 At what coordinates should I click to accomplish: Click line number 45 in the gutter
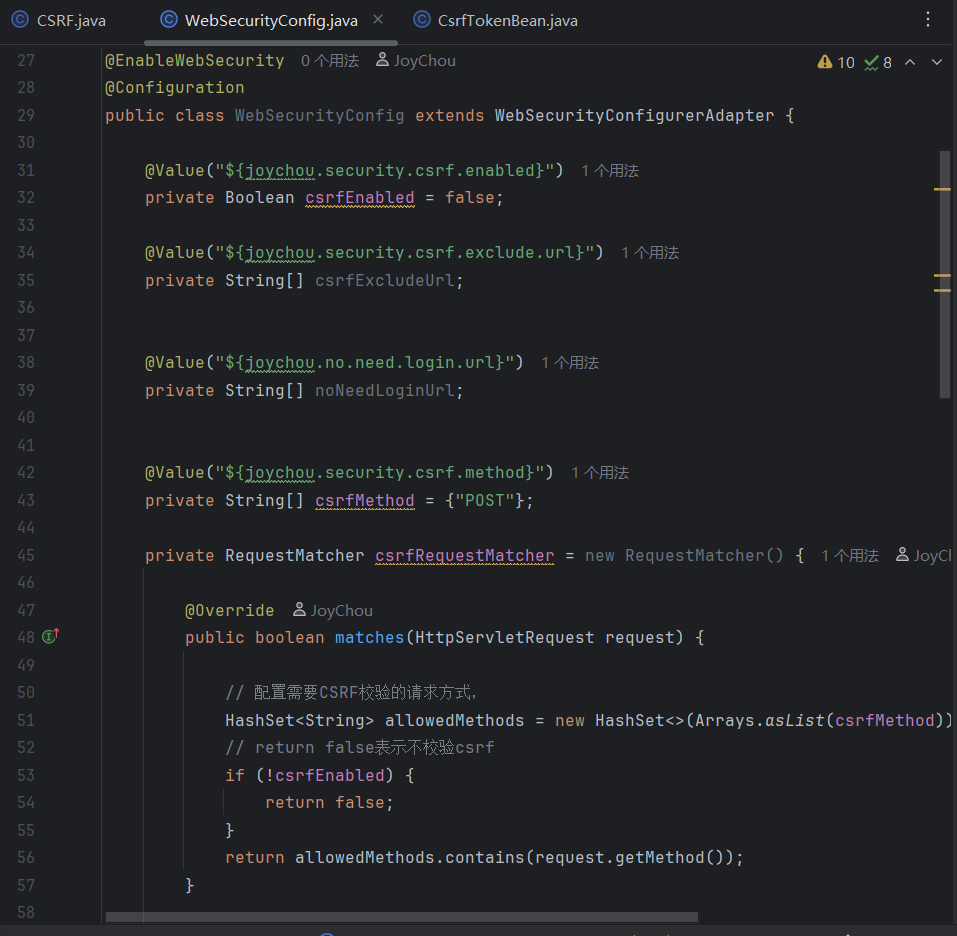26,555
